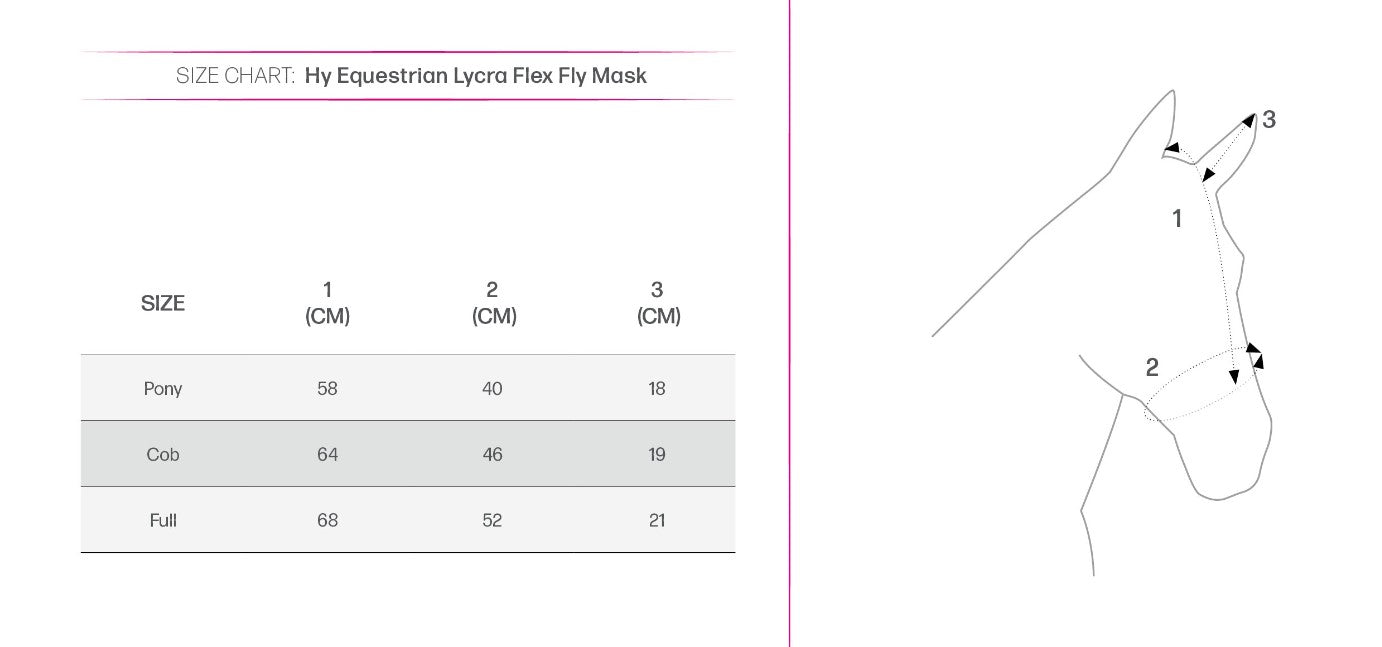1382x647 pixels.
Task: Select the "2 (CM)" column header
Action: 492,303
